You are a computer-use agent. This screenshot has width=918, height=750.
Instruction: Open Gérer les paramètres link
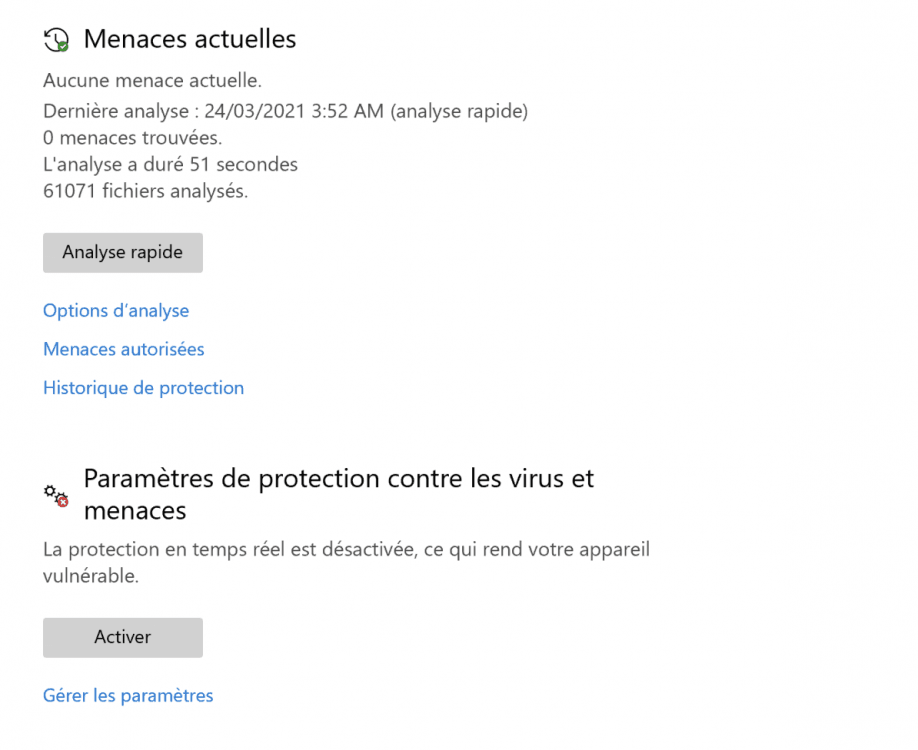pyautogui.click(x=128, y=695)
